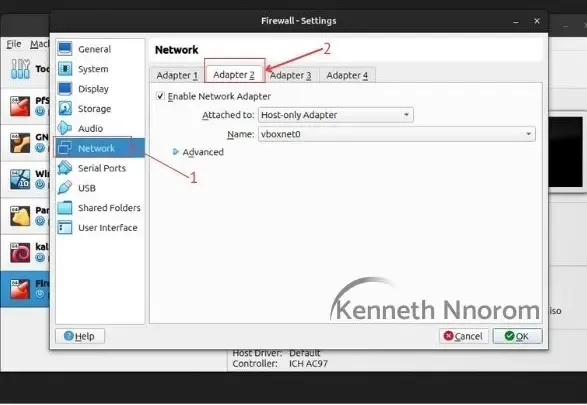Select the Shared Folders icon
This screenshot has height=405, width=587.
point(65,208)
